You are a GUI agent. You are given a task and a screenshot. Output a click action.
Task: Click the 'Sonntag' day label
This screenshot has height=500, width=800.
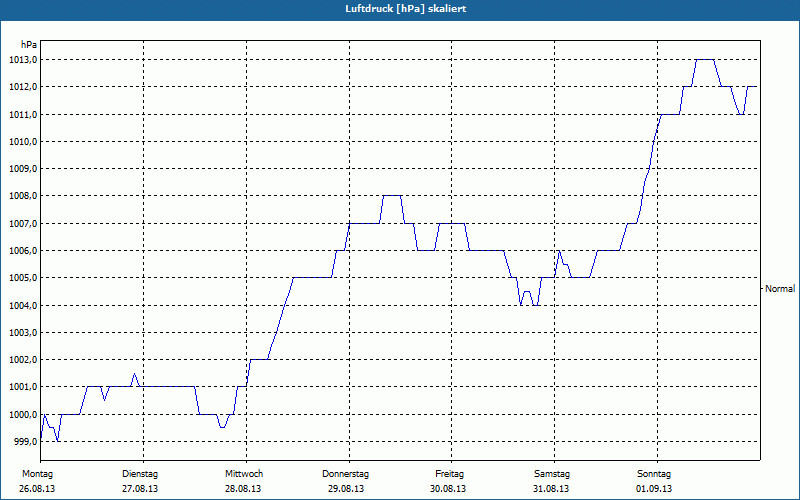point(654,474)
